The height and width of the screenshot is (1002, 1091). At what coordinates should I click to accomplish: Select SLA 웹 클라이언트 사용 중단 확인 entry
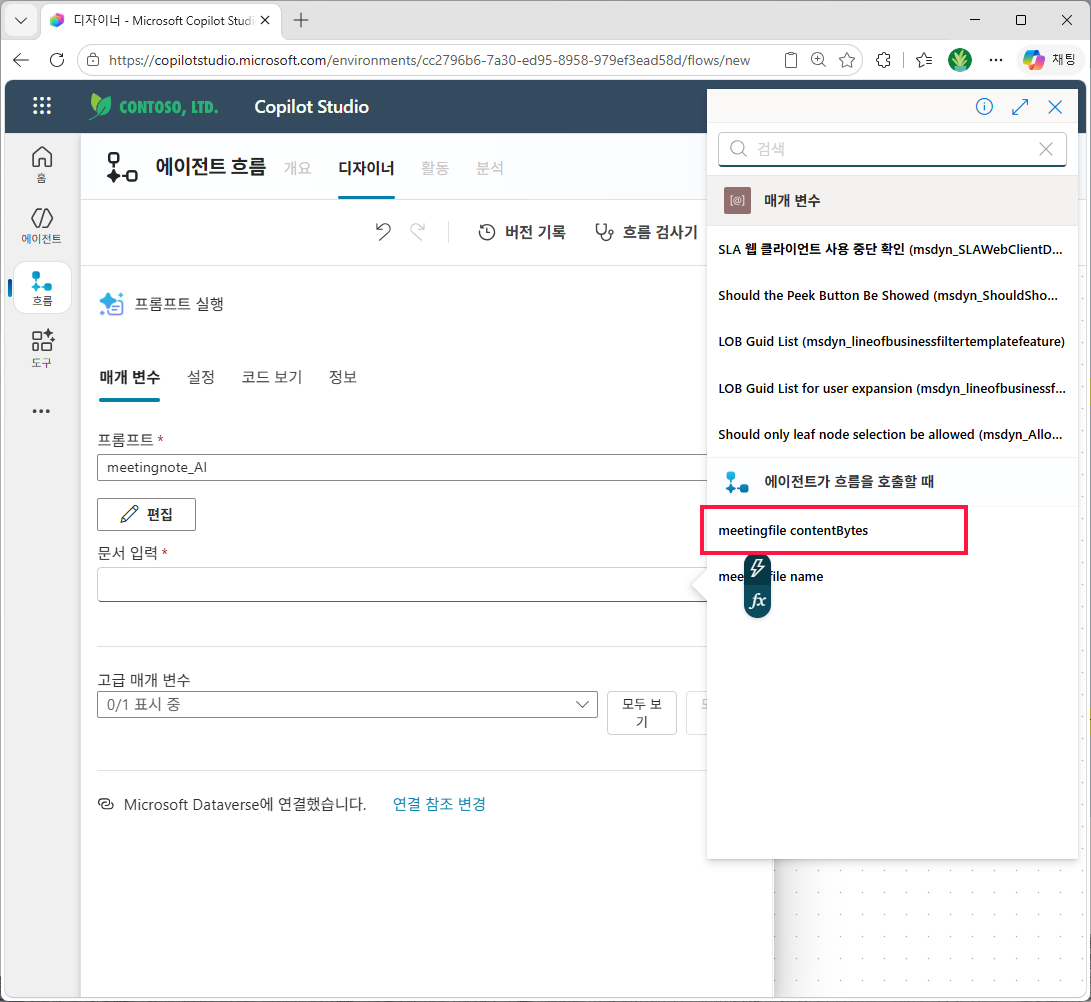click(x=891, y=249)
